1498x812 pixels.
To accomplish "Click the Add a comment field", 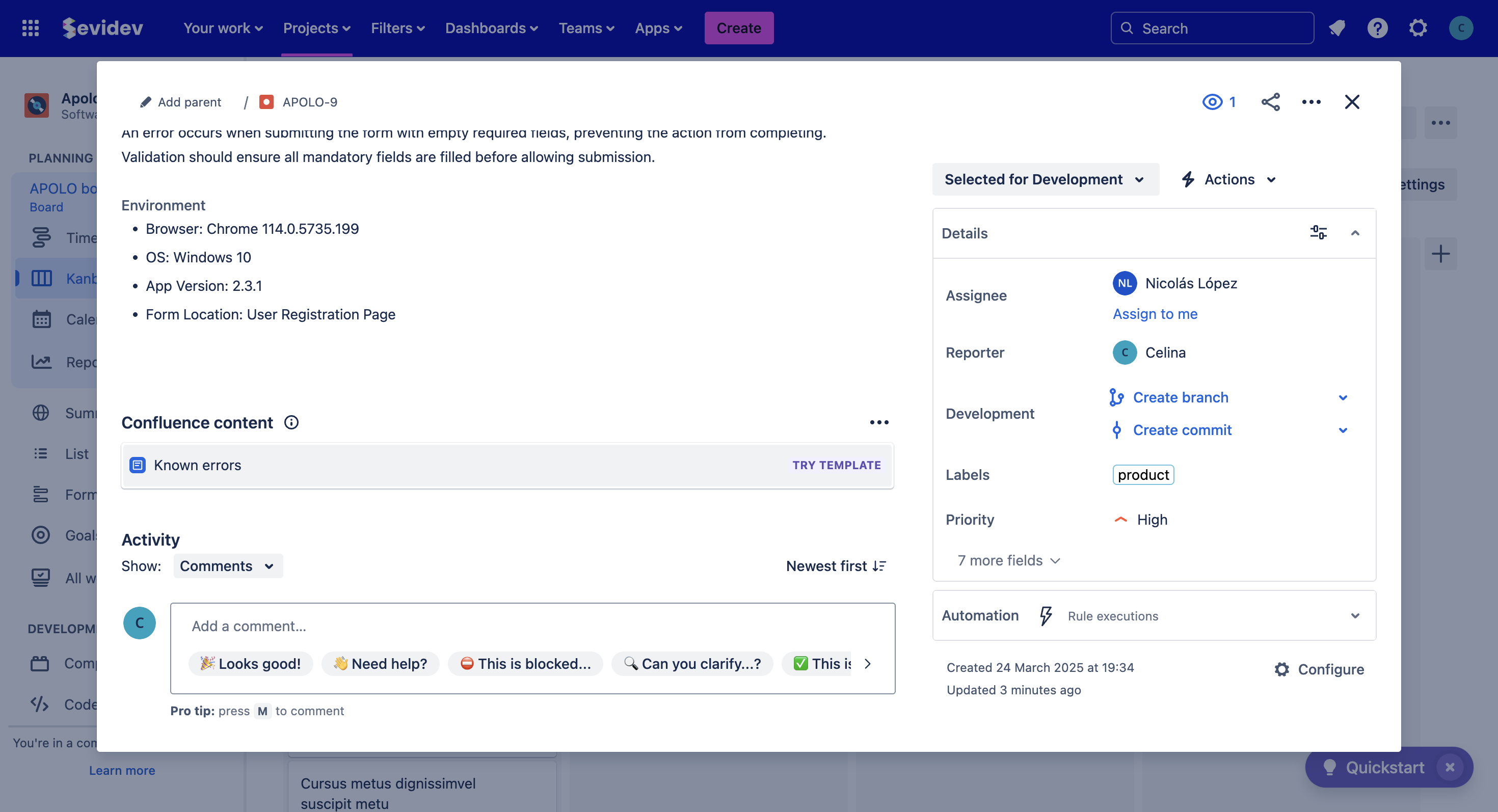I will 532,626.
